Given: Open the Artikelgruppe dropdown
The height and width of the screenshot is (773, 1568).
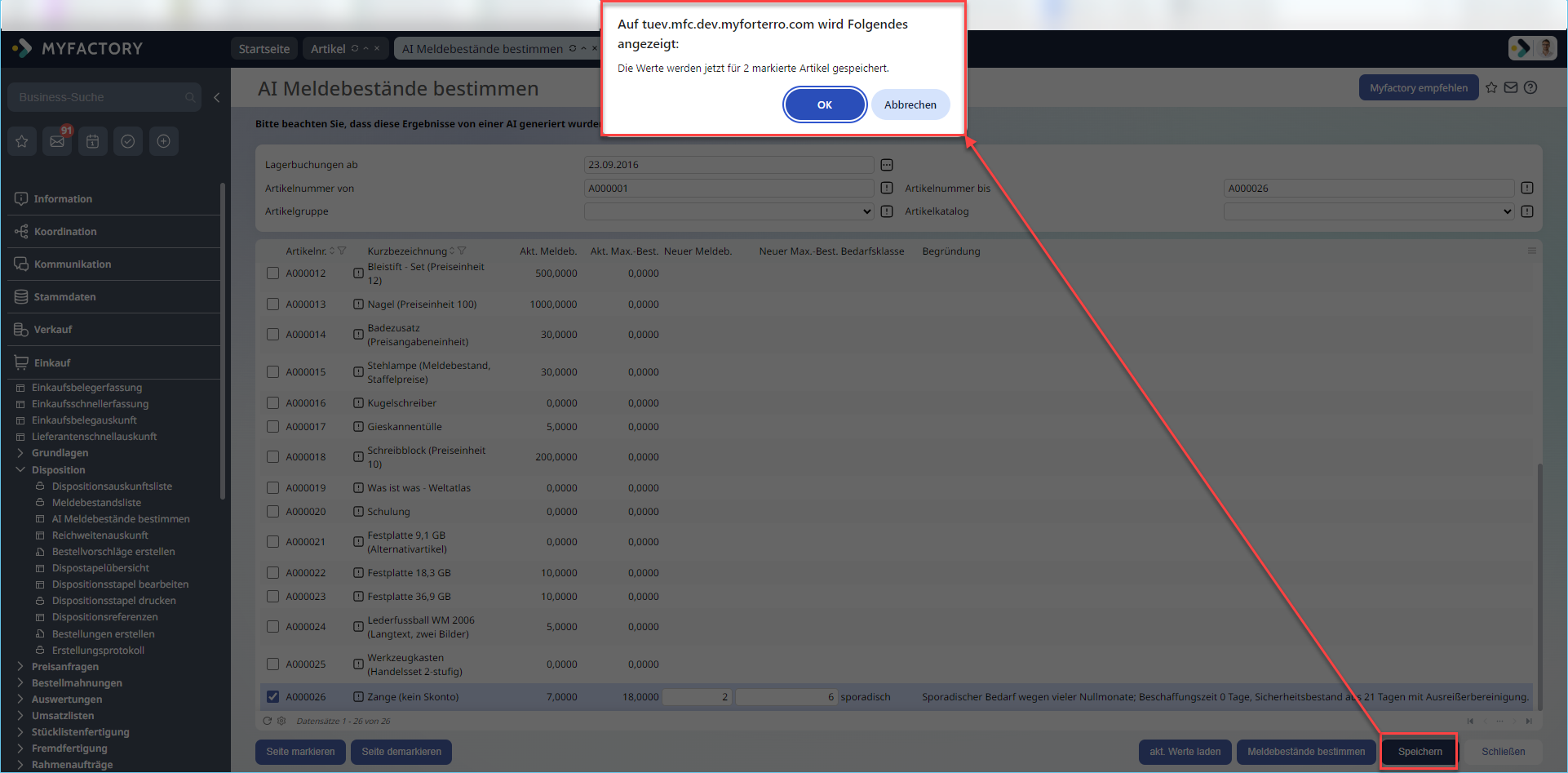Looking at the screenshot, I should 729,211.
